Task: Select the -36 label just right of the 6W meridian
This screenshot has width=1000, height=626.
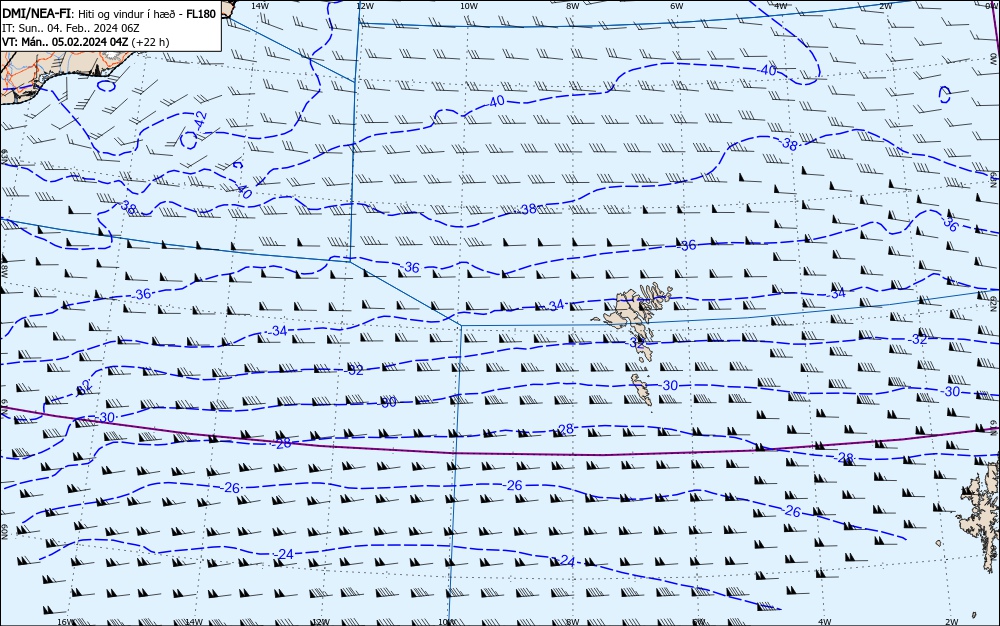Action: [x=687, y=245]
